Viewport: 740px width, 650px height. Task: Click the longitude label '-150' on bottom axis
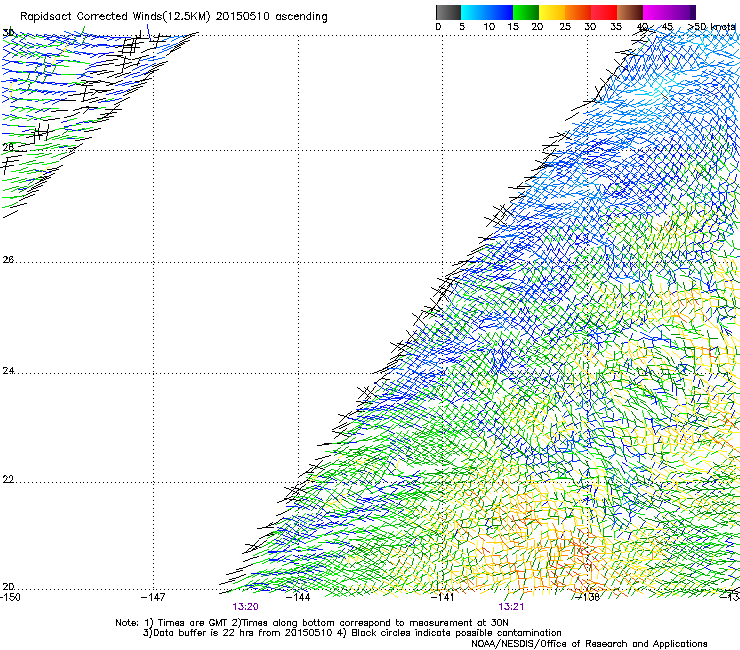coord(11,597)
